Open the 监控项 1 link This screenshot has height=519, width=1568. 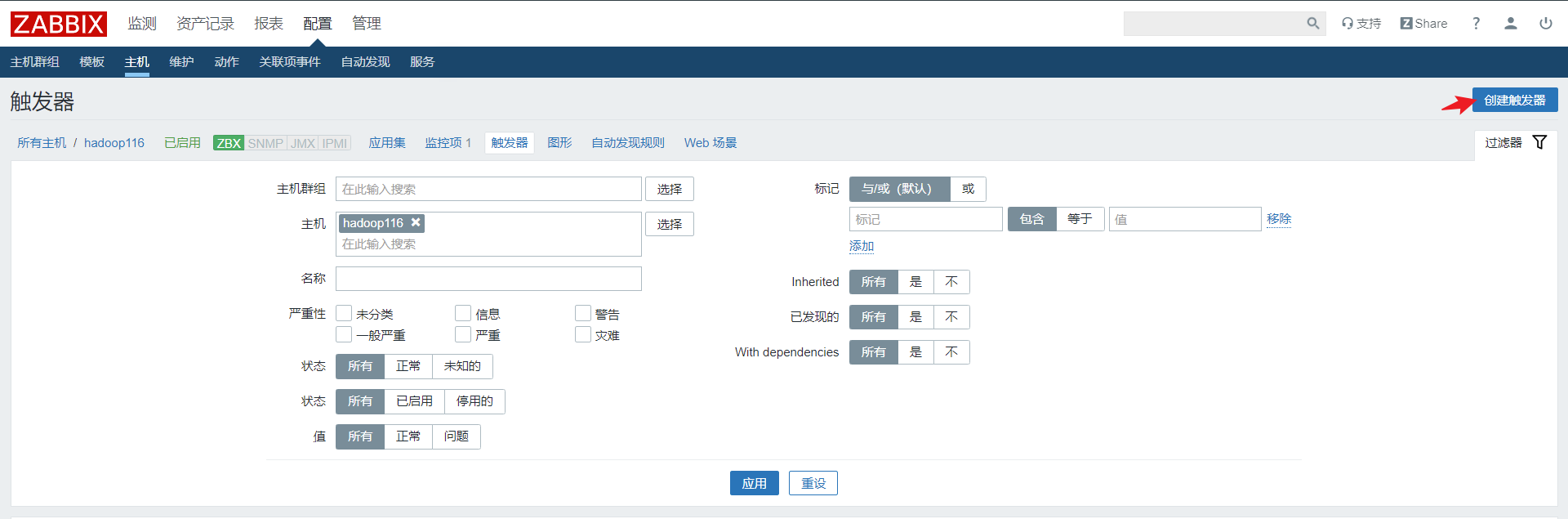448,143
